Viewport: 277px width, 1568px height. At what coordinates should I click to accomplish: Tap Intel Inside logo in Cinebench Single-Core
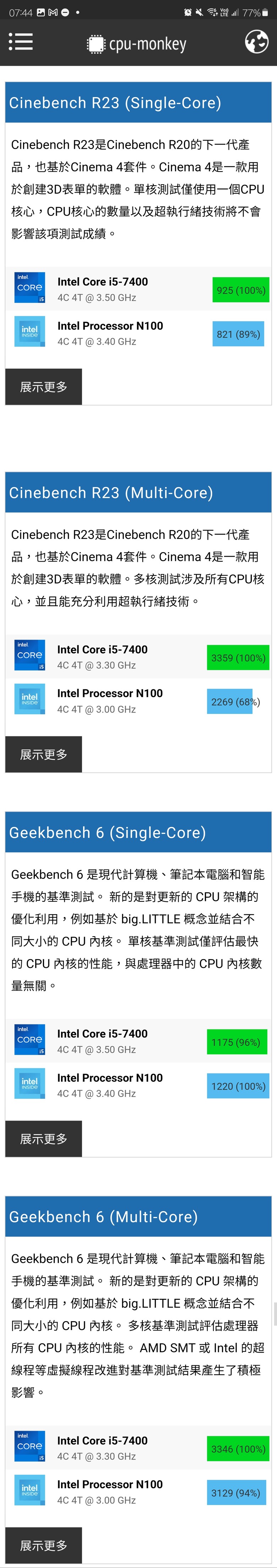click(30, 332)
